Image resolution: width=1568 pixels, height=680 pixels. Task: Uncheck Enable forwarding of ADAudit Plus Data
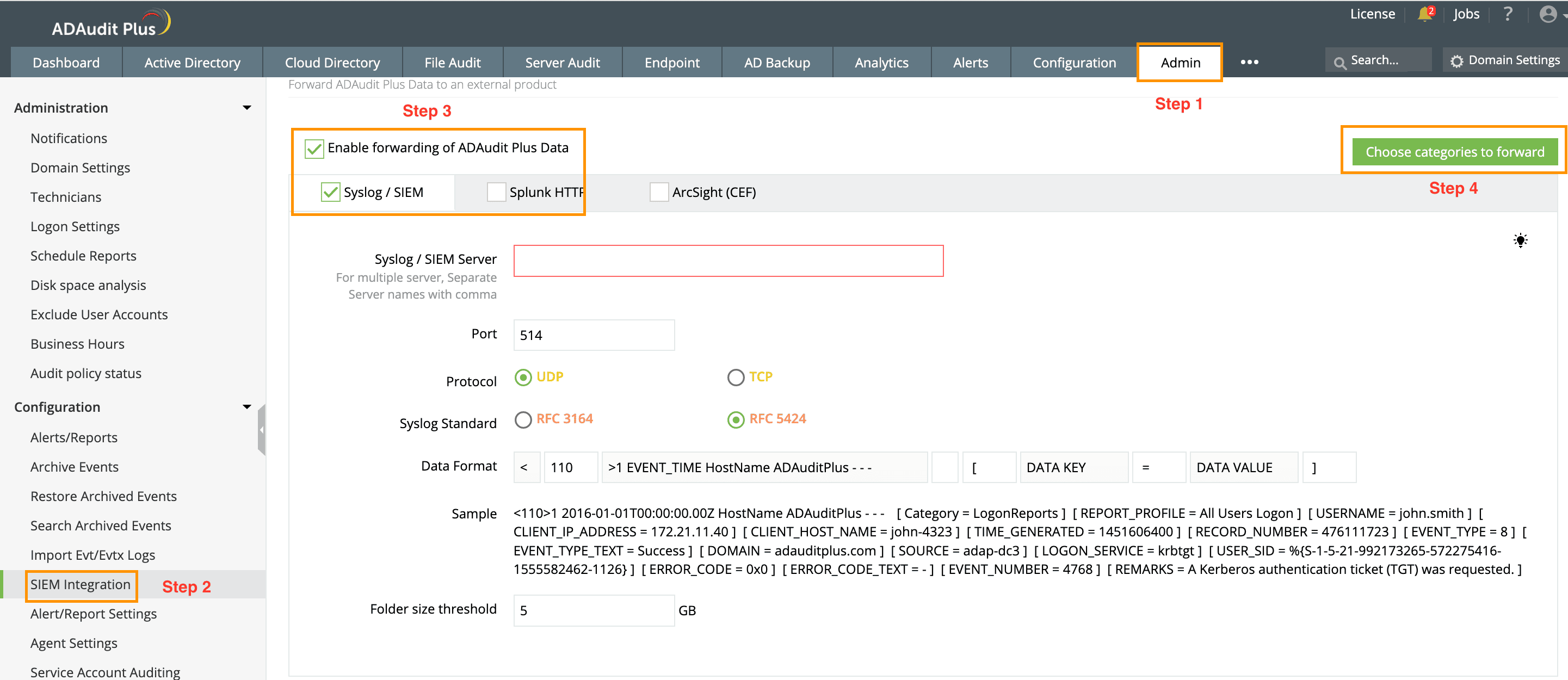(314, 149)
